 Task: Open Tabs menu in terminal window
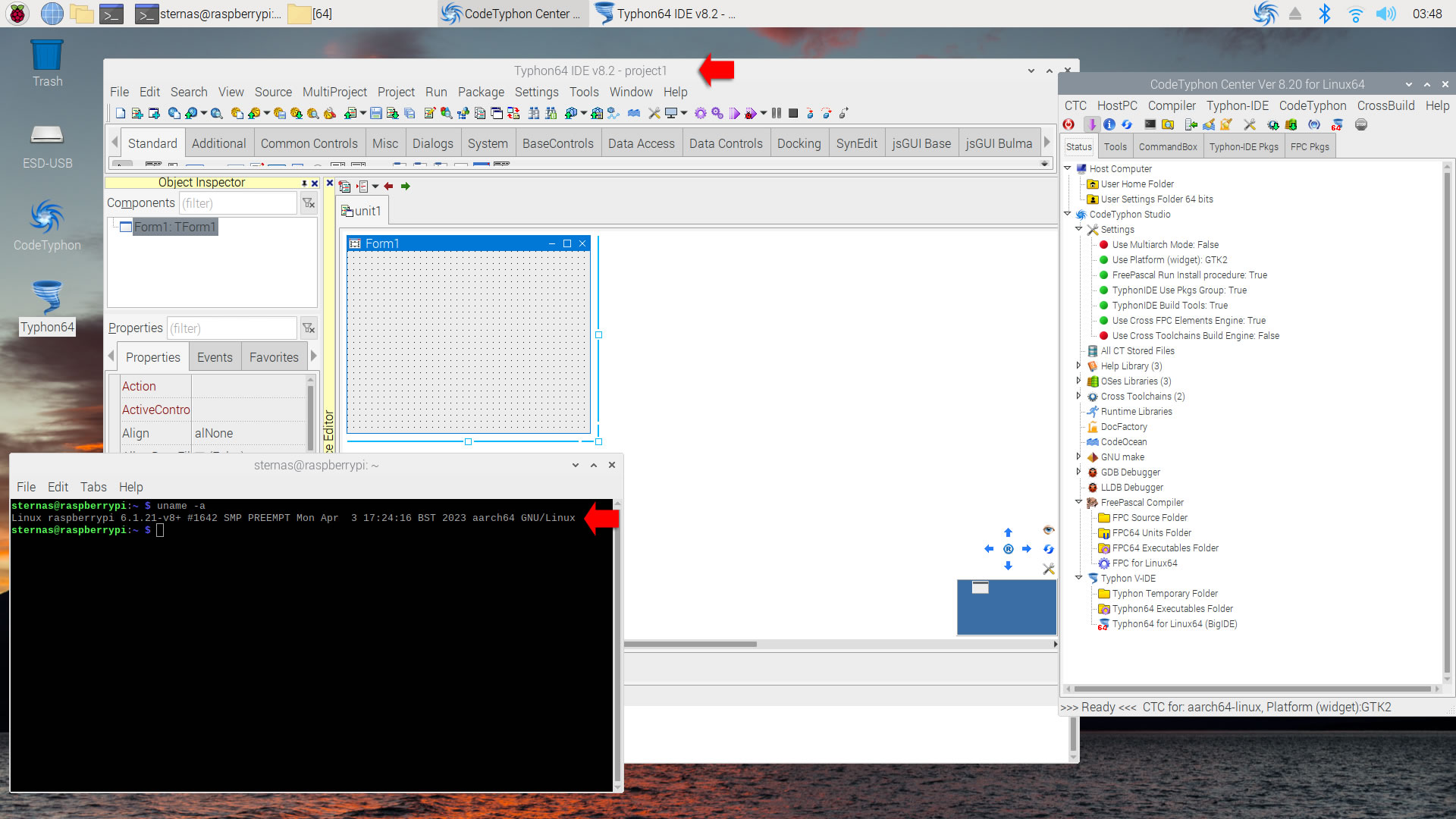pyautogui.click(x=93, y=487)
